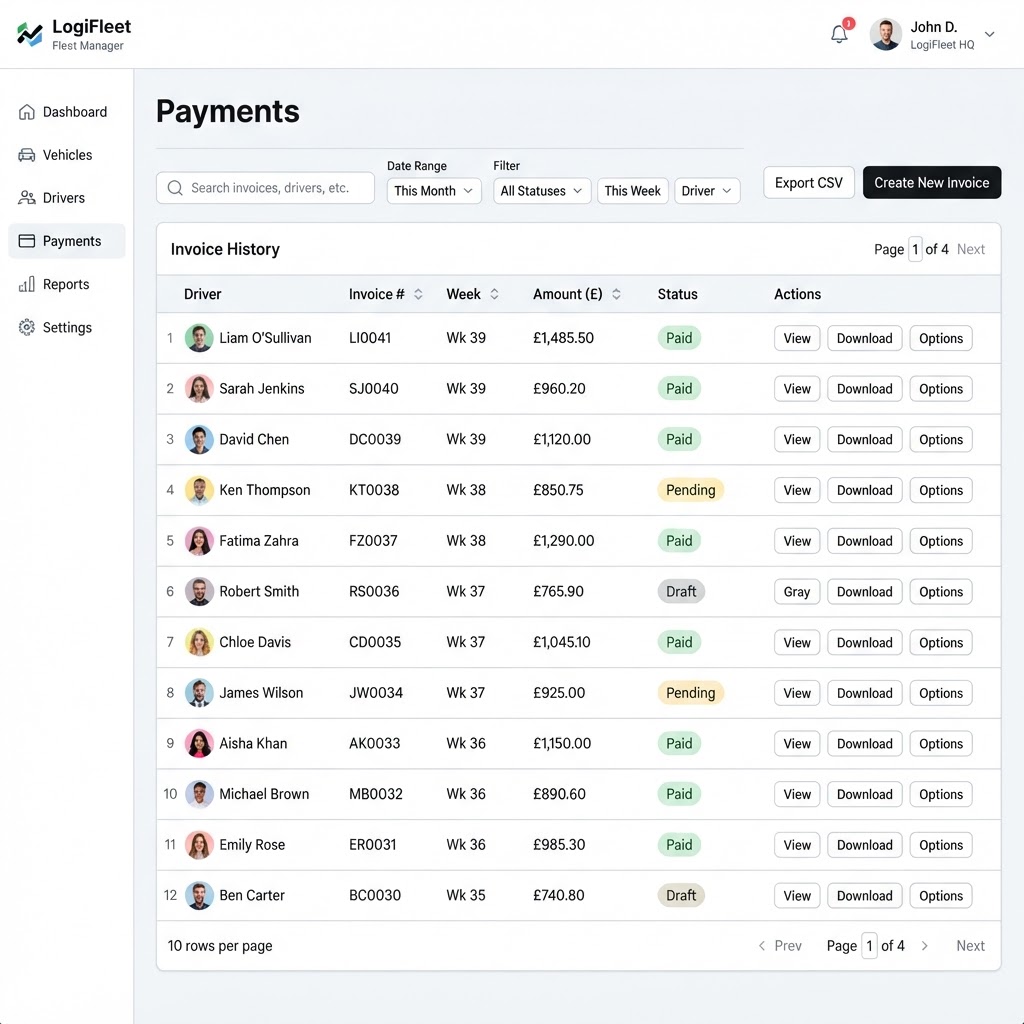This screenshot has width=1024, height=1024.
Task: Expand the user account chevron
Action: click(989, 34)
